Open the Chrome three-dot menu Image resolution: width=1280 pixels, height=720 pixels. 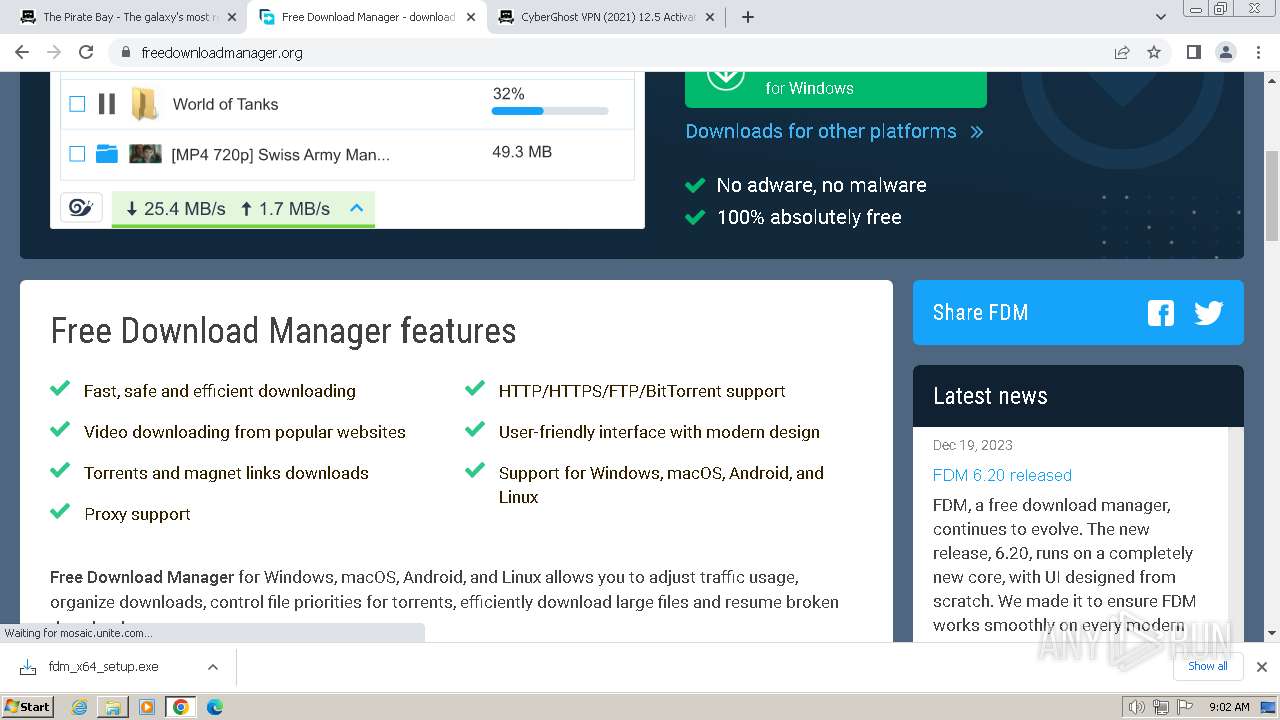coord(1258,52)
